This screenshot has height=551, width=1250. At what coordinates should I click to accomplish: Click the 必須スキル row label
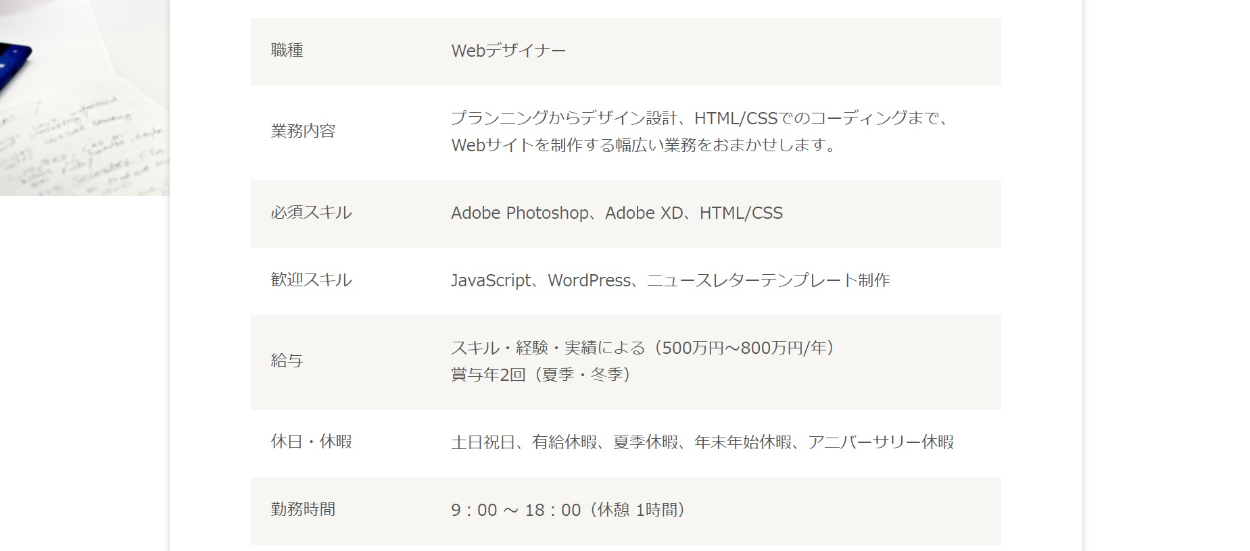pyautogui.click(x=311, y=213)
